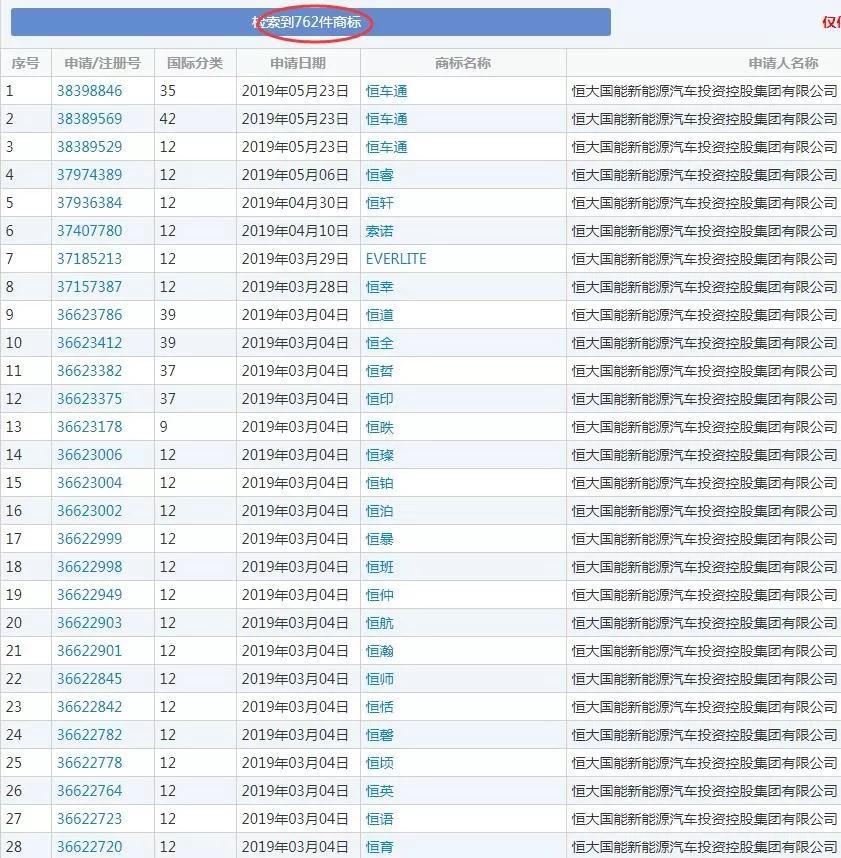841x858 pixels.
Task: Open application number 38389529
Action: 89,147
